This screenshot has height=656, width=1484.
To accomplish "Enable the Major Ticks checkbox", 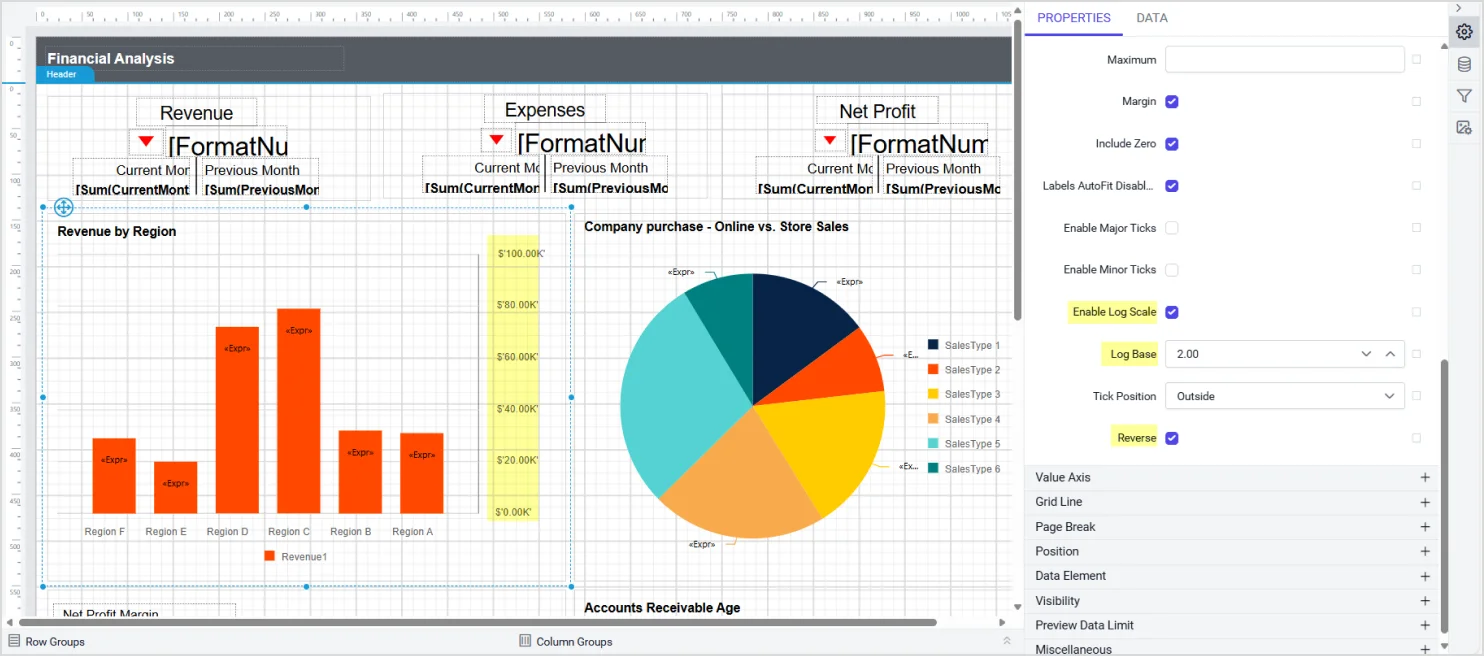I will coord(1172,228).
